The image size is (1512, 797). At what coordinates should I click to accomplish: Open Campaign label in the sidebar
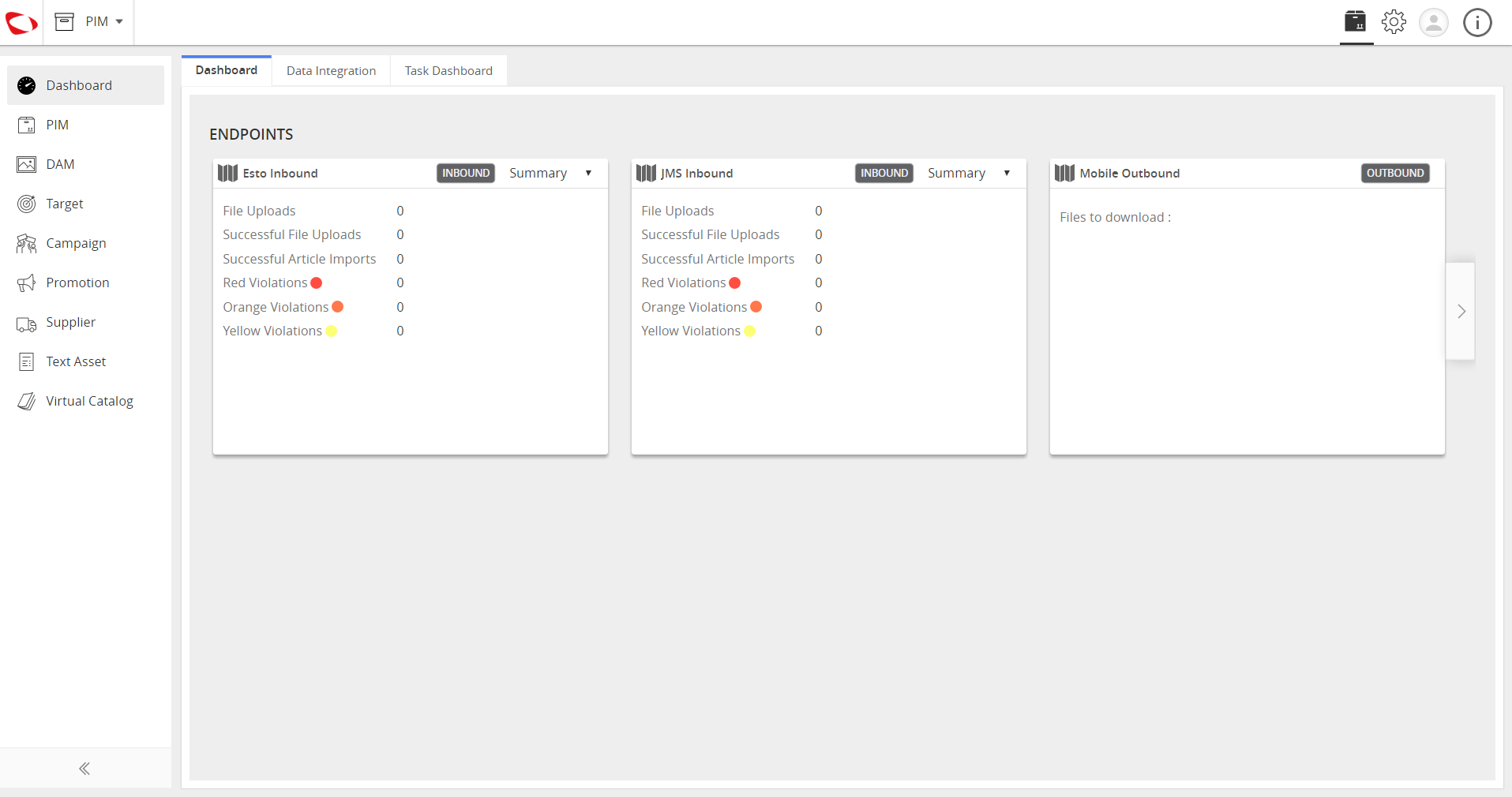(x=76, y=243)
